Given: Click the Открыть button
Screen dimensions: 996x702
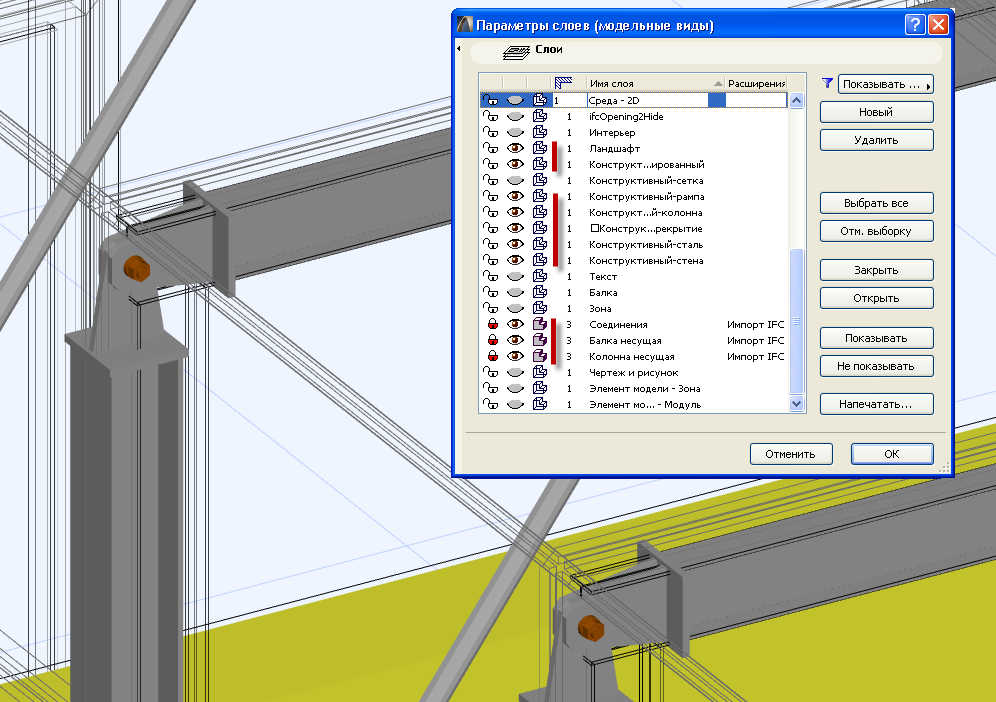Looking at the screenshot, I should coord(877,298).
